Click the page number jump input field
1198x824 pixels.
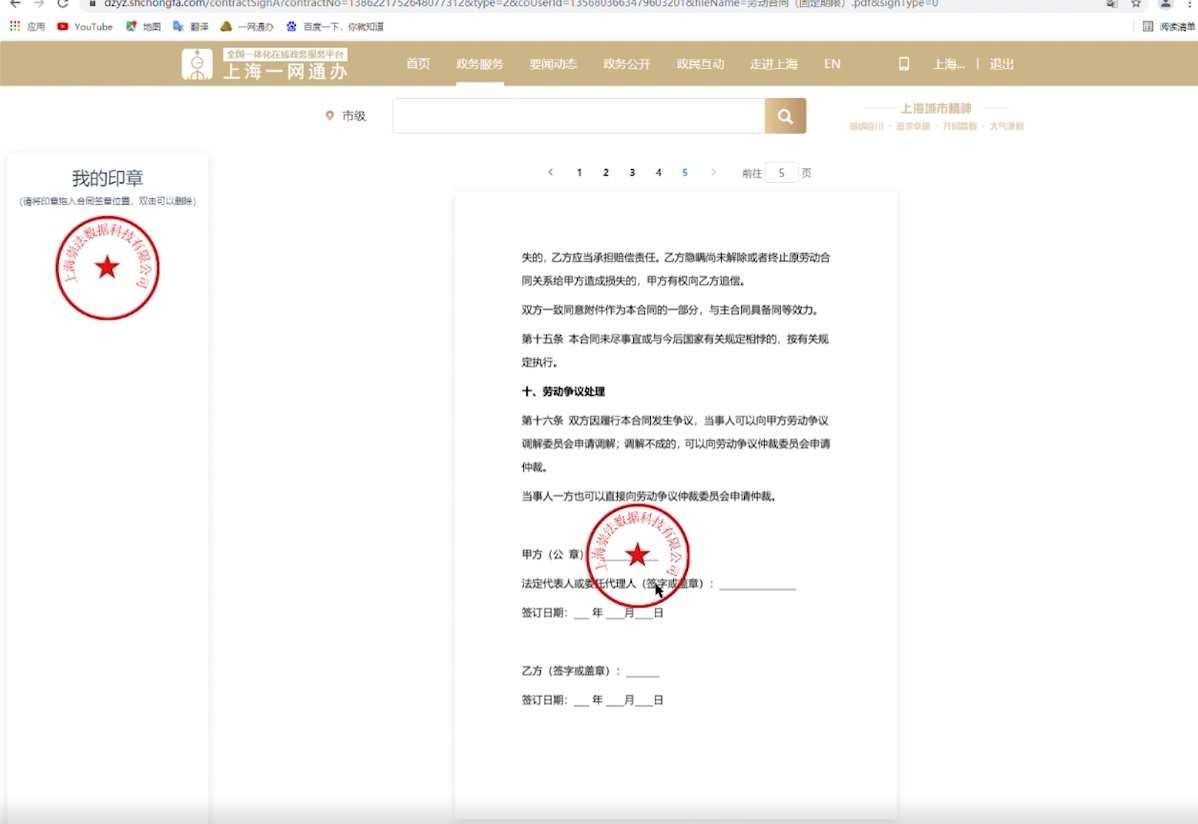coord(781,173)
